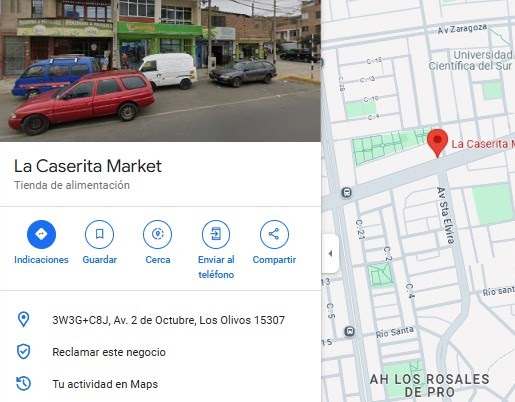Click the Indicaciones directions icon
Image resolution: width=515 pixels, height=402 pixels.
[41, 234]
